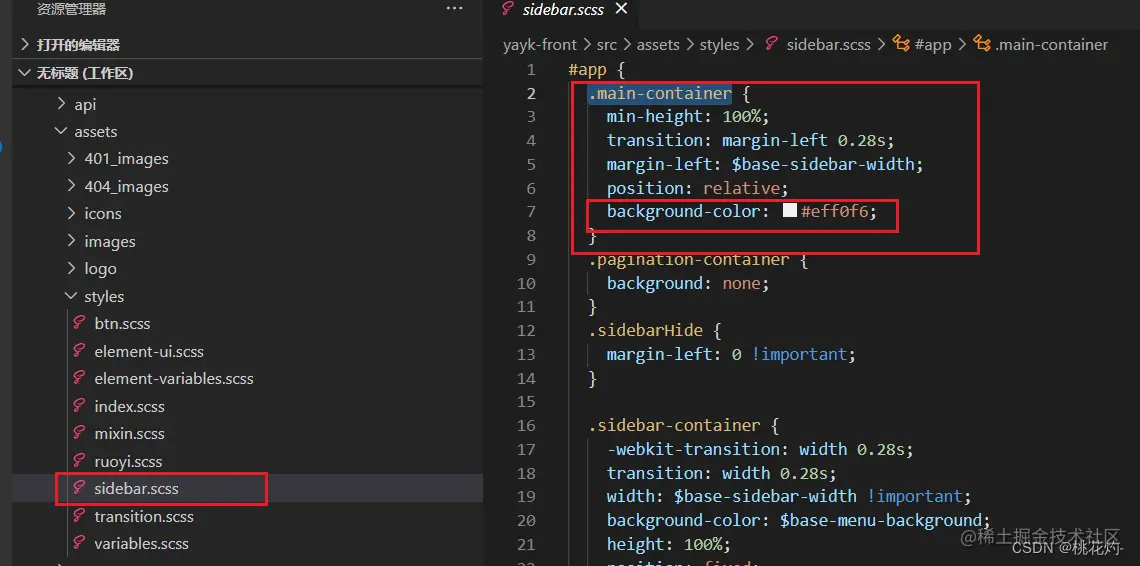Click the #app breadcrumb symbol
The image size is (1140, 566).
pyautogui.click(x=933, y=44)
